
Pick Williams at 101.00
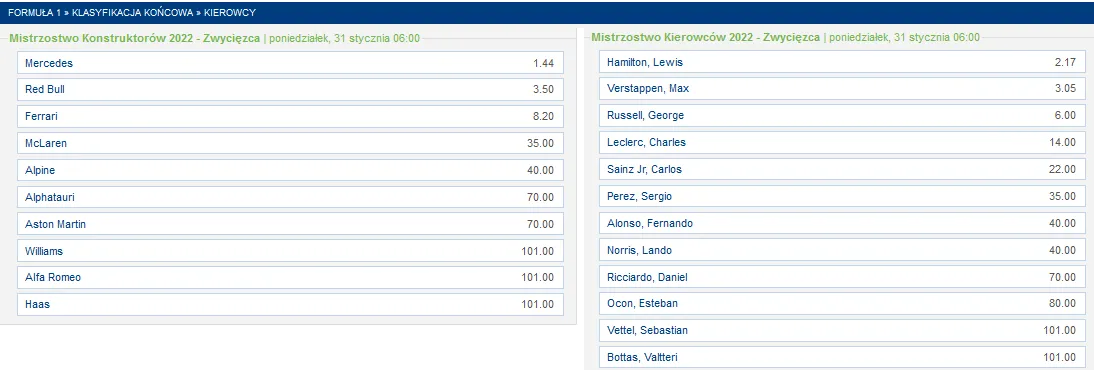tap(290, 251)
